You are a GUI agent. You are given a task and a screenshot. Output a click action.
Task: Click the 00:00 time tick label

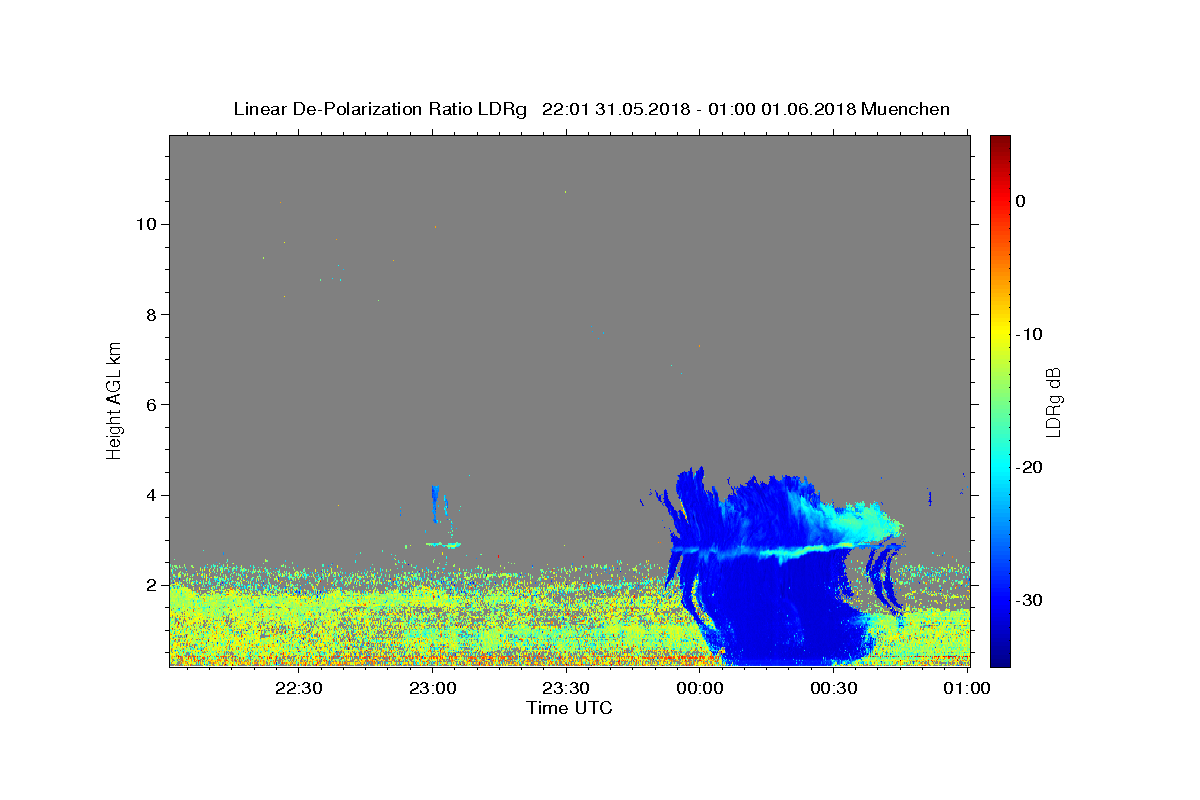point(700,688)
